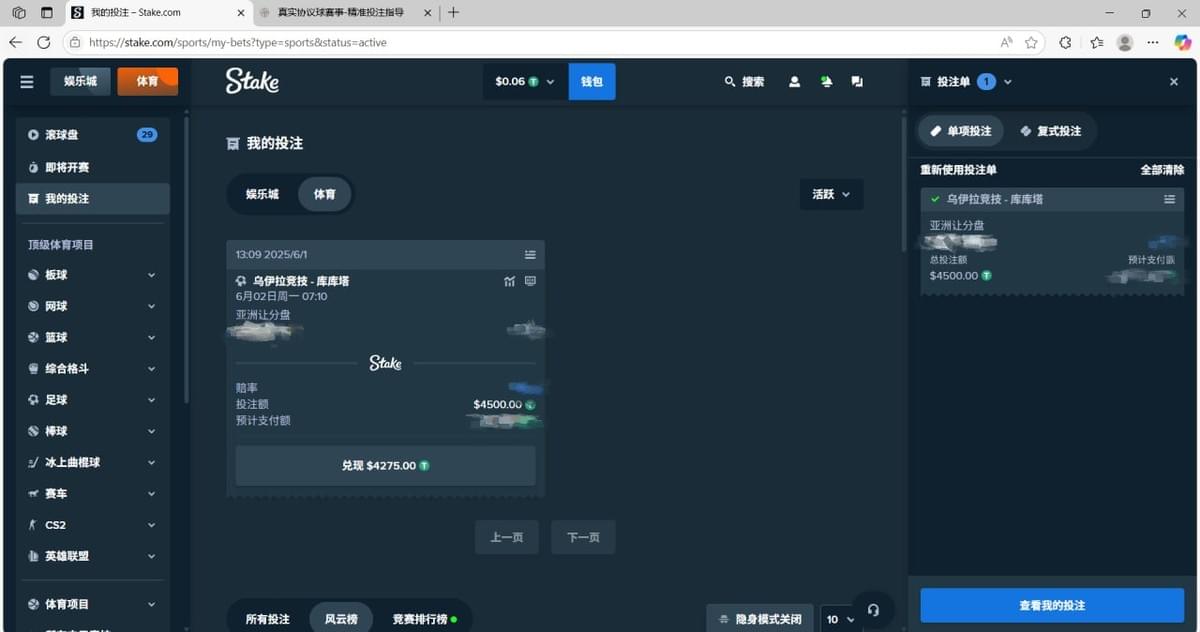Screen dimensions: 1200x632
Task: Select 体育 bets filter tab
Action: [325, 194]
